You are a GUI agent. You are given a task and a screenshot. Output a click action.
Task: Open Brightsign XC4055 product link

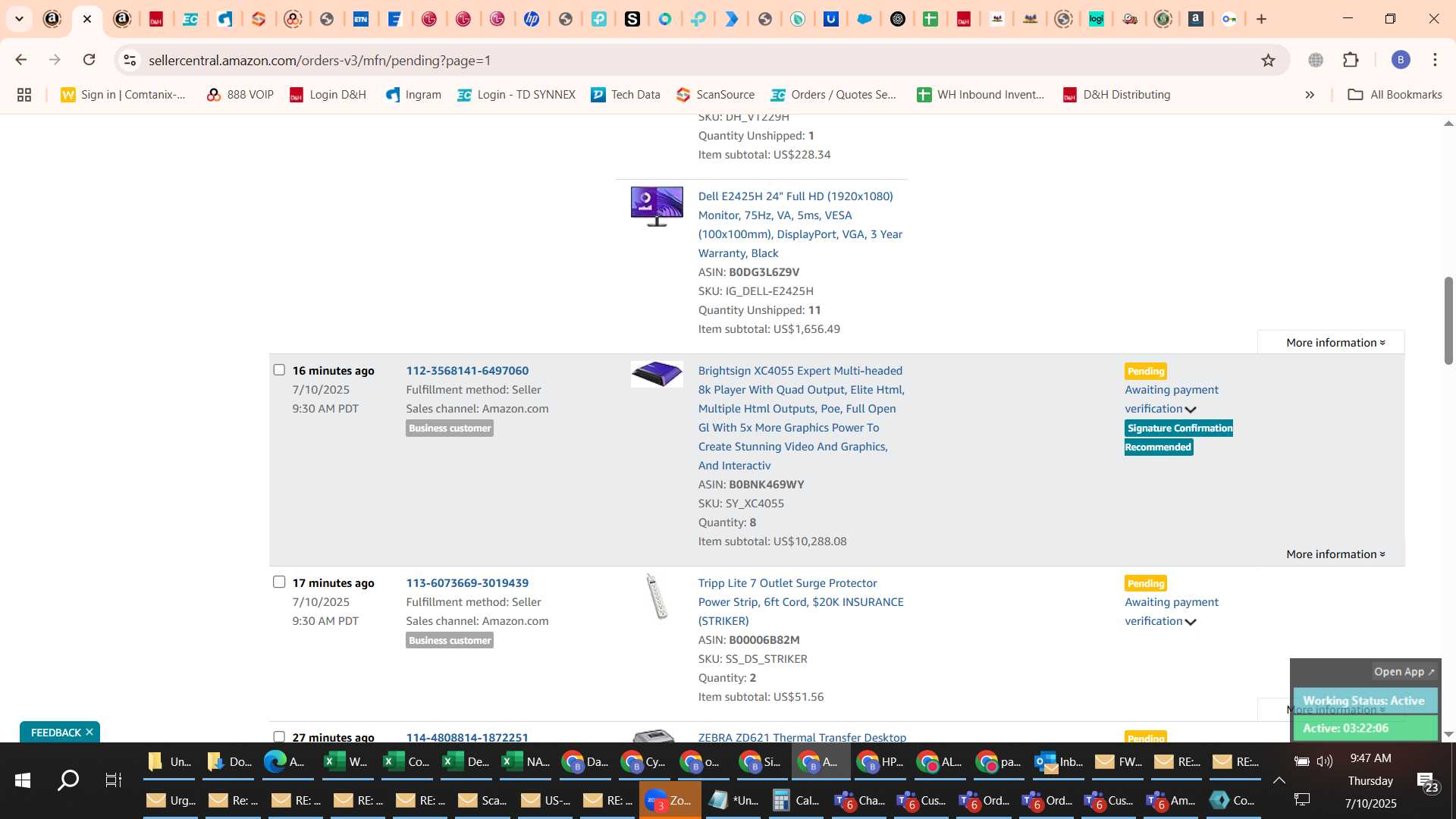tap(801, 418)
